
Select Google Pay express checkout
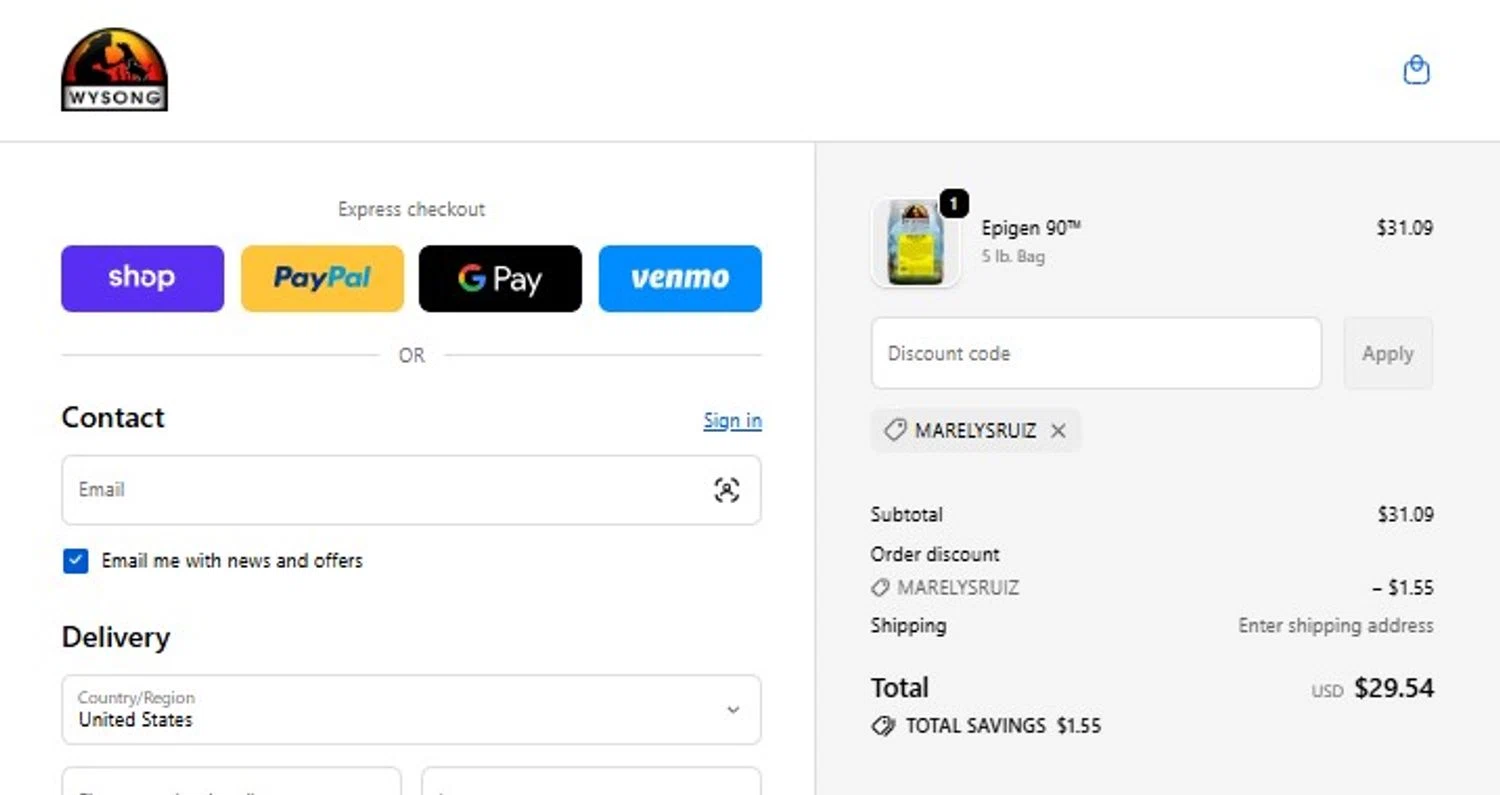click(x=500, y=278)
